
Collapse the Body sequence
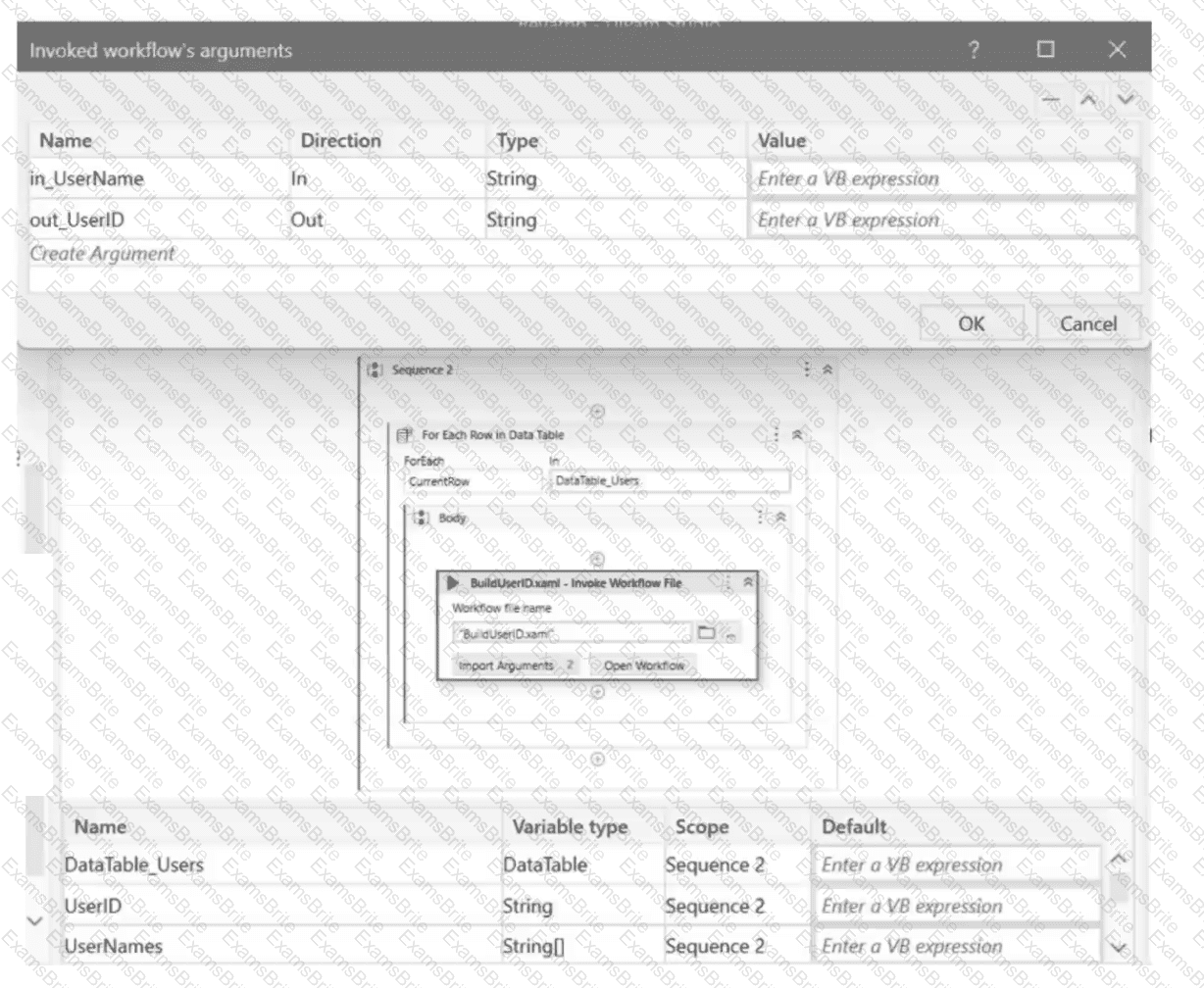(780, 518)
